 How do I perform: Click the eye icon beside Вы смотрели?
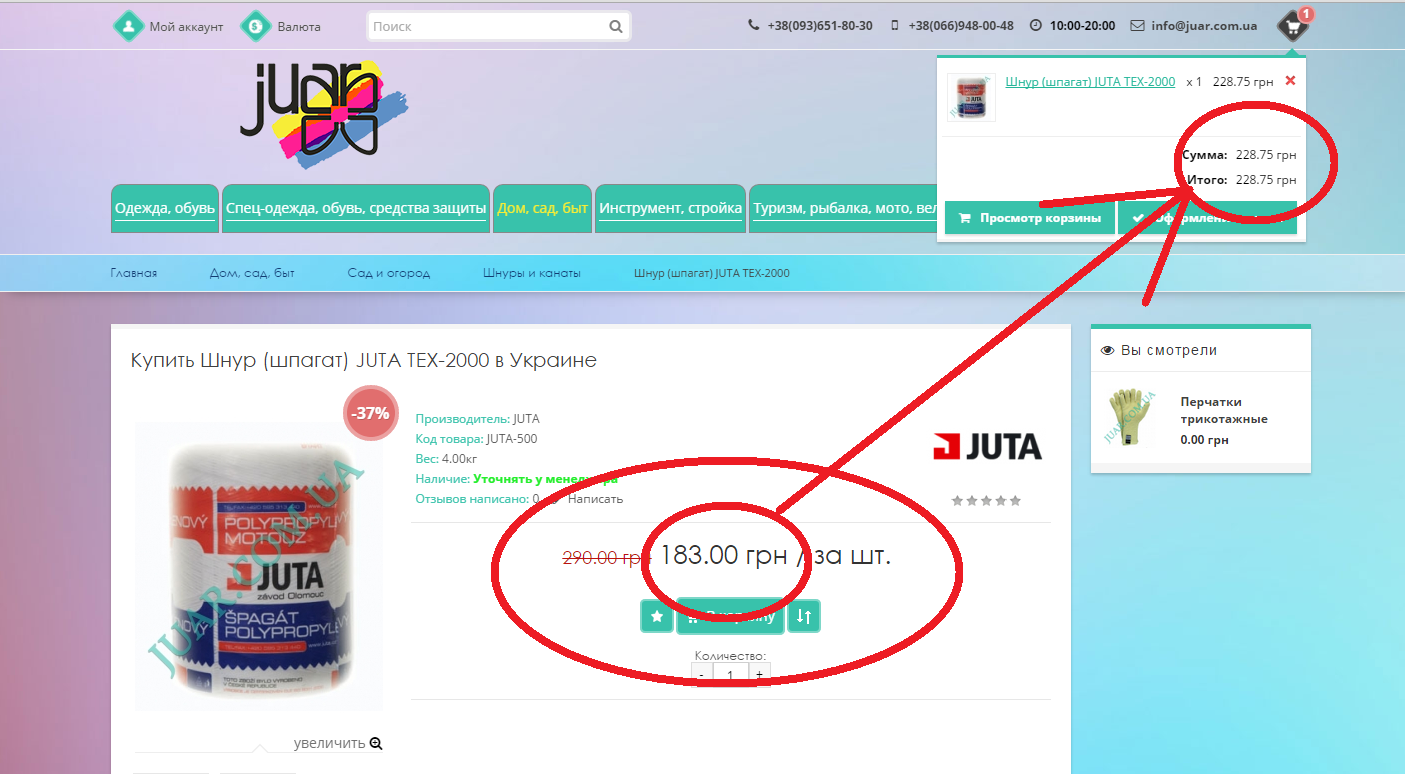point(1107,350)
